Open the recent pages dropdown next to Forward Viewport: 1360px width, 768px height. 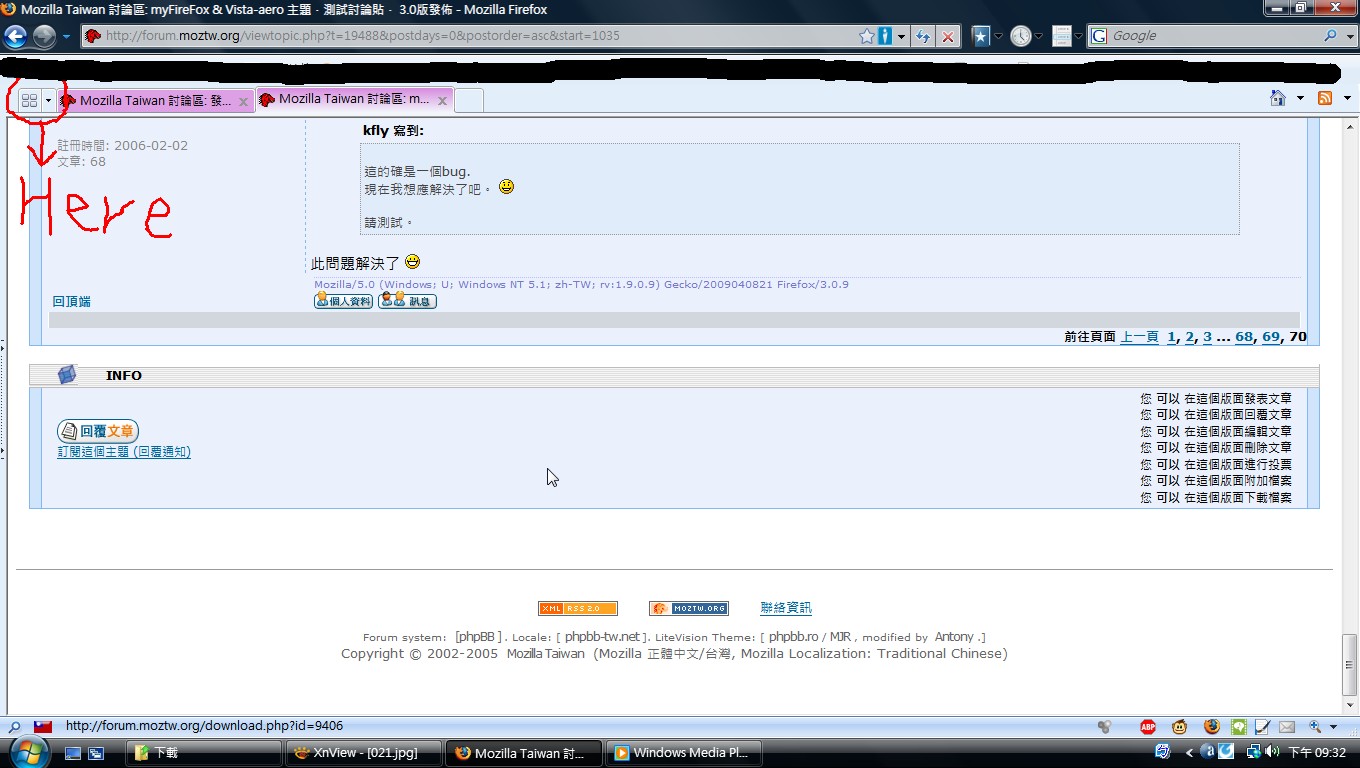click(66, 37)
